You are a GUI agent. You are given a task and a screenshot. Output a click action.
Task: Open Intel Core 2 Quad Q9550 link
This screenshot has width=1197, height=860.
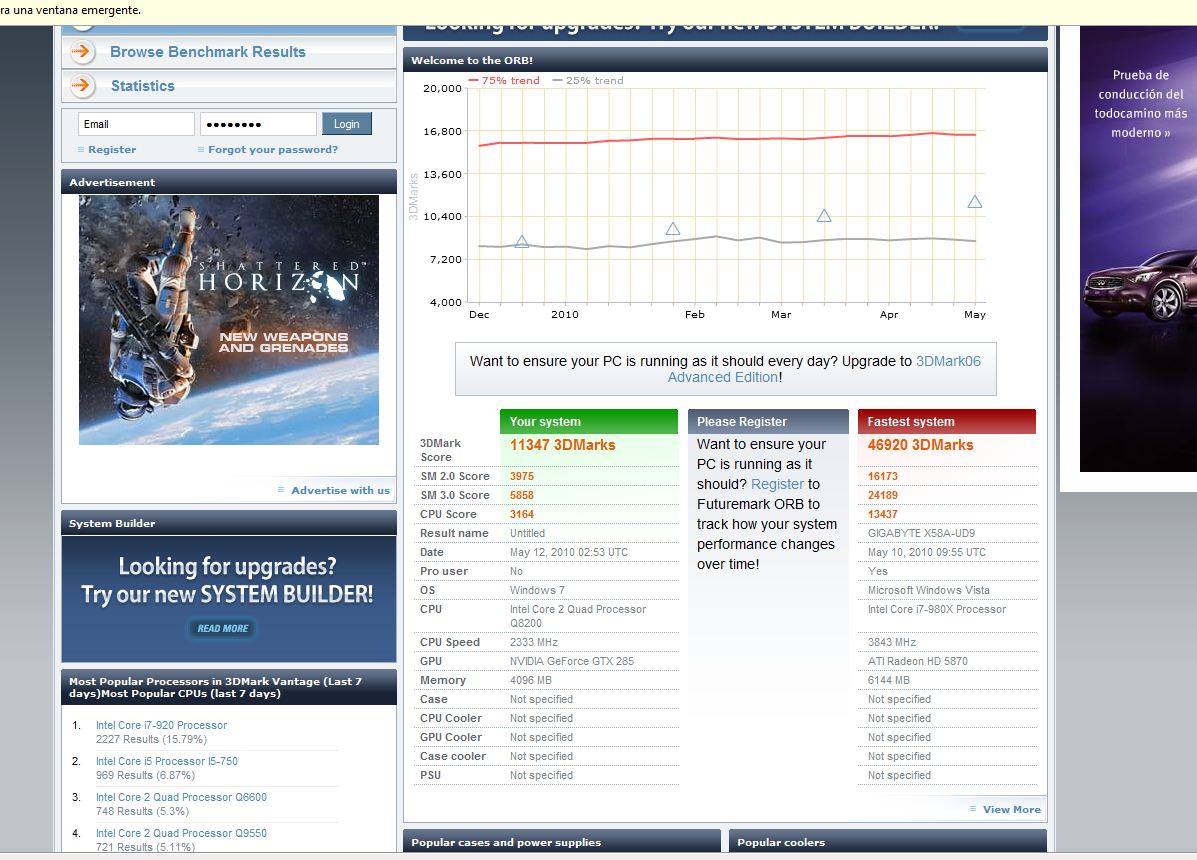181,833
